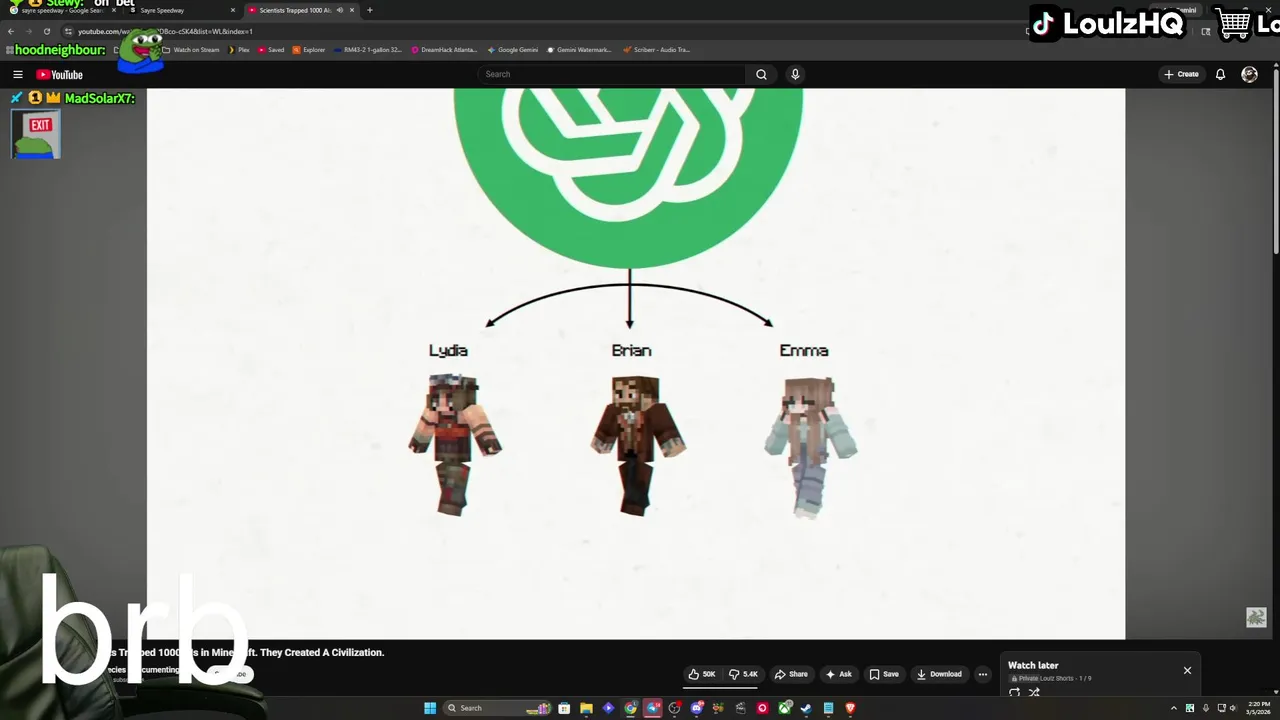This screenshot has height=720, width=1280.
Task: Click the Create button
Action: pos(1181,74)
